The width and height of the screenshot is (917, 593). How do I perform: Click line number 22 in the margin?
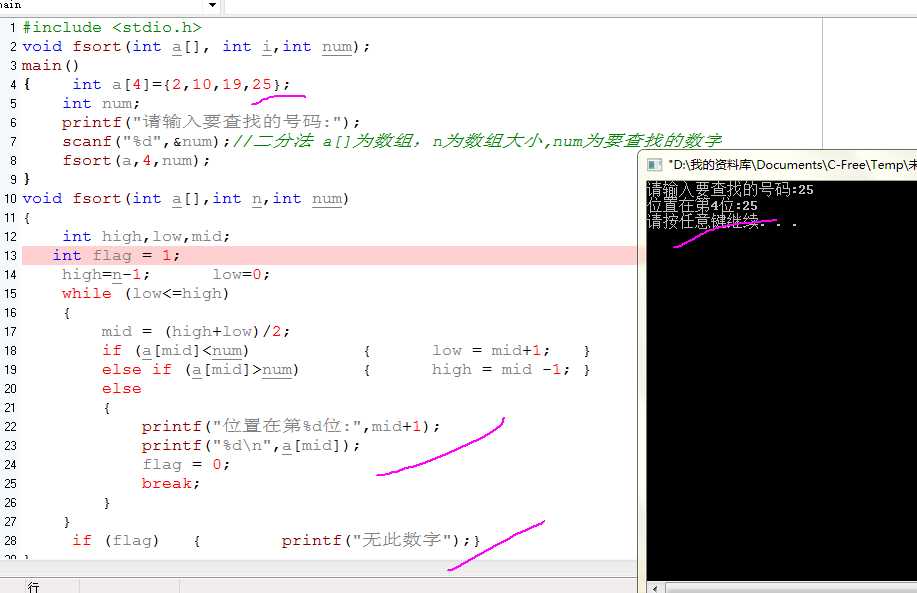tap(11, 426)
